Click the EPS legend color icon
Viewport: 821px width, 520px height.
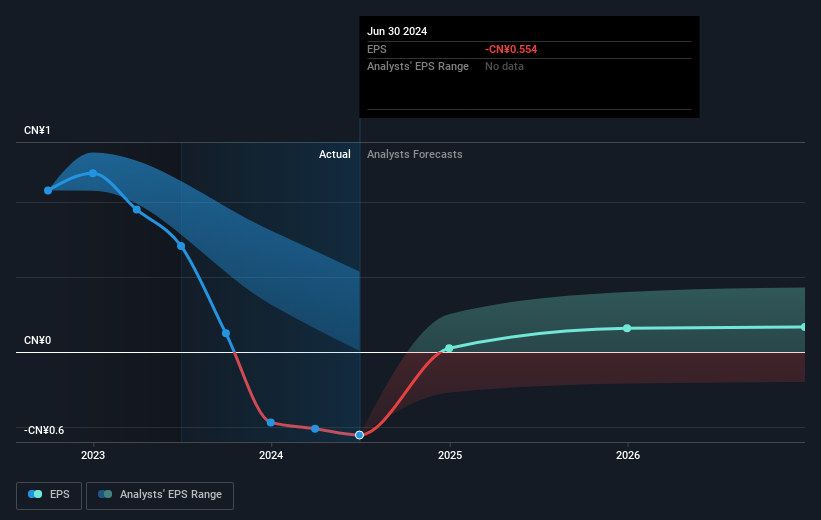[x=35, y=494]
